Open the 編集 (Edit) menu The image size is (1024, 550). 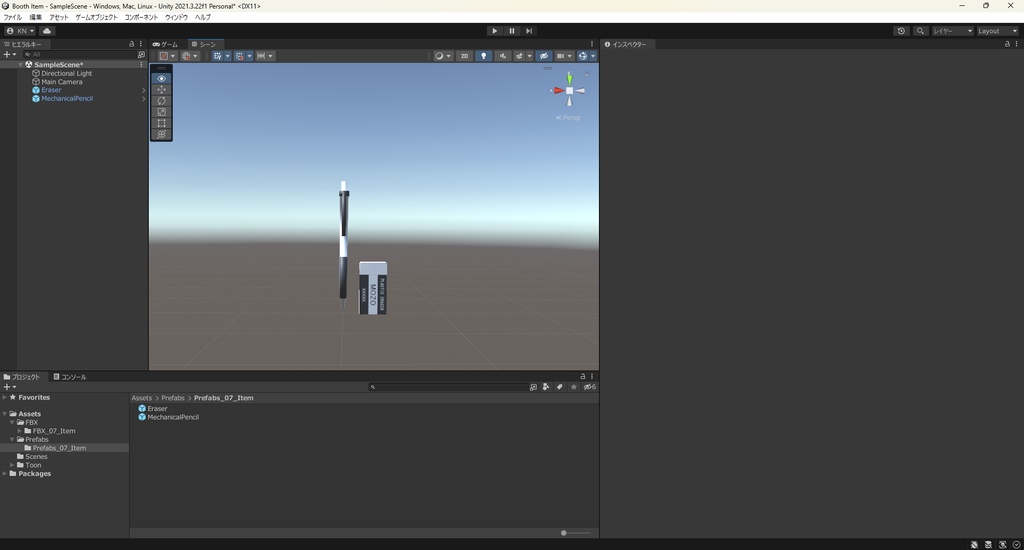tap(36, 17)
